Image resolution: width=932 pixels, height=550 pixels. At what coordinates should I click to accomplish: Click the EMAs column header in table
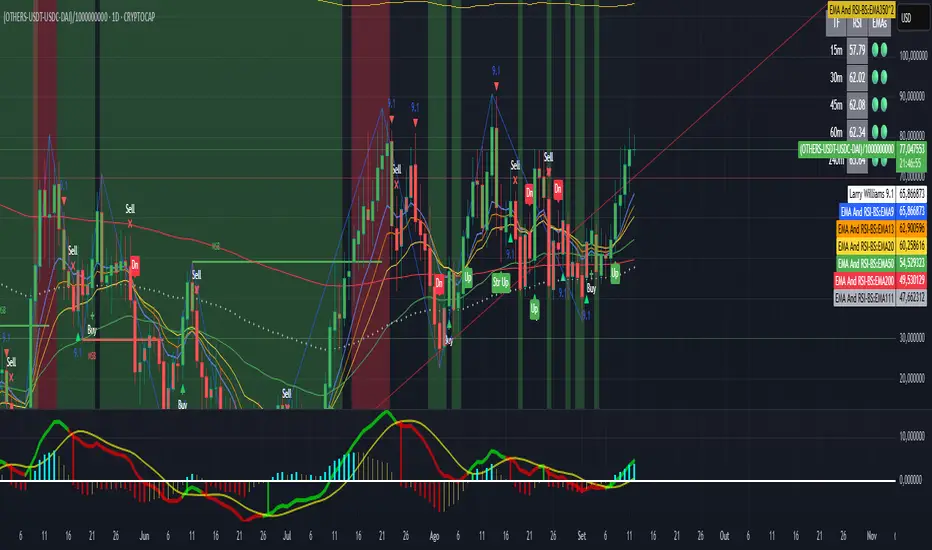[879, 24]
